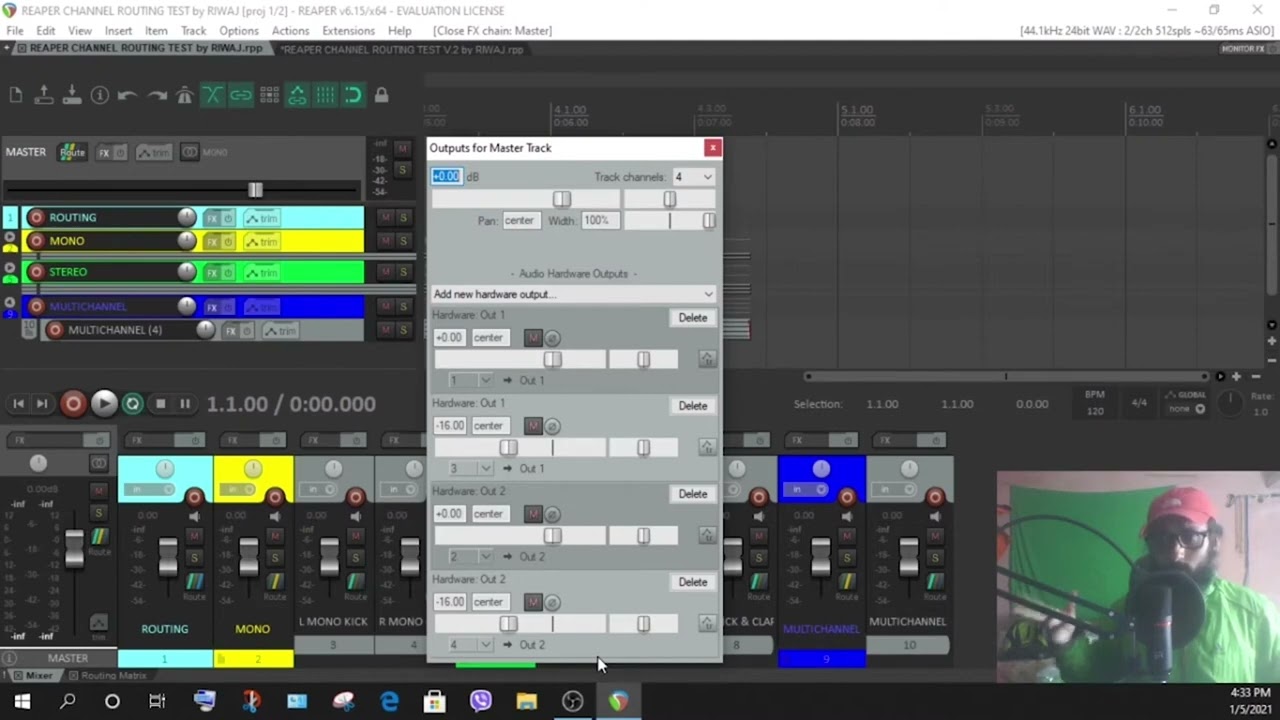Open the Master track FX chain button
1280x720 pixels.
click(x=104, y=152)
